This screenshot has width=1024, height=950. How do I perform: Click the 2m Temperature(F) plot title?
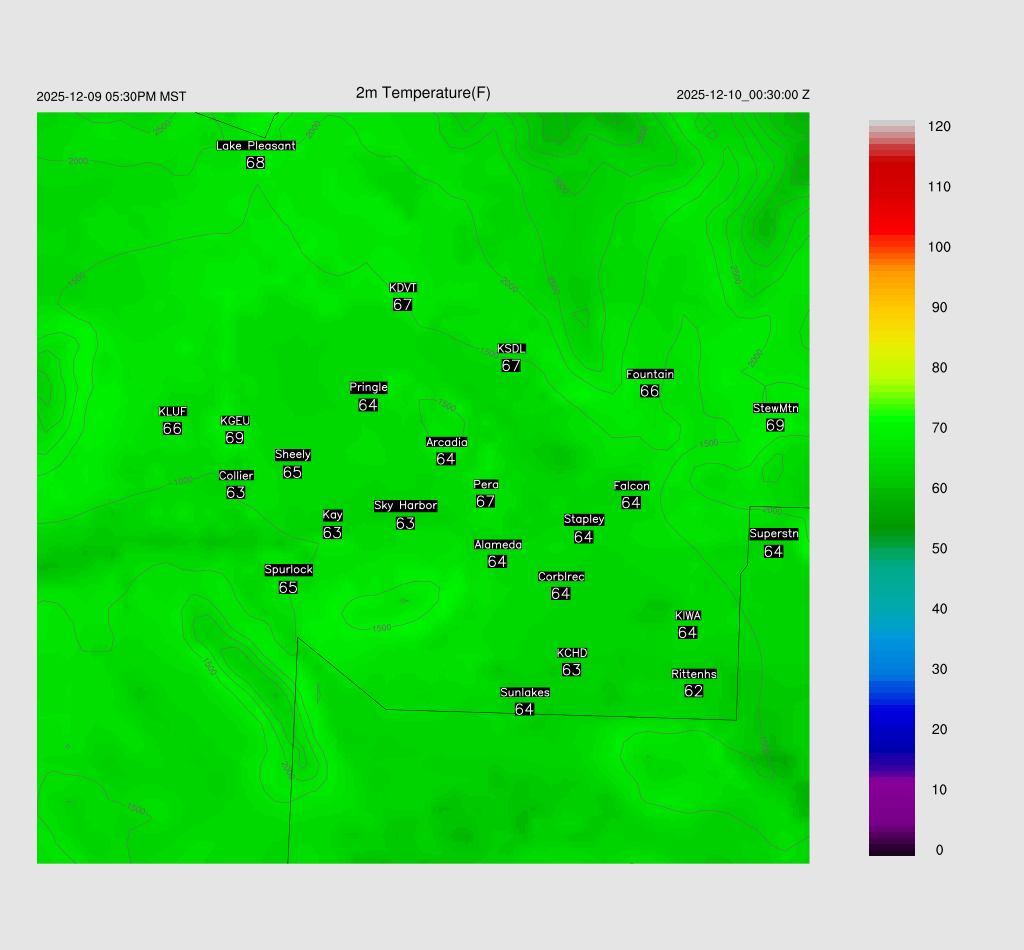click(x=423, y=93)
